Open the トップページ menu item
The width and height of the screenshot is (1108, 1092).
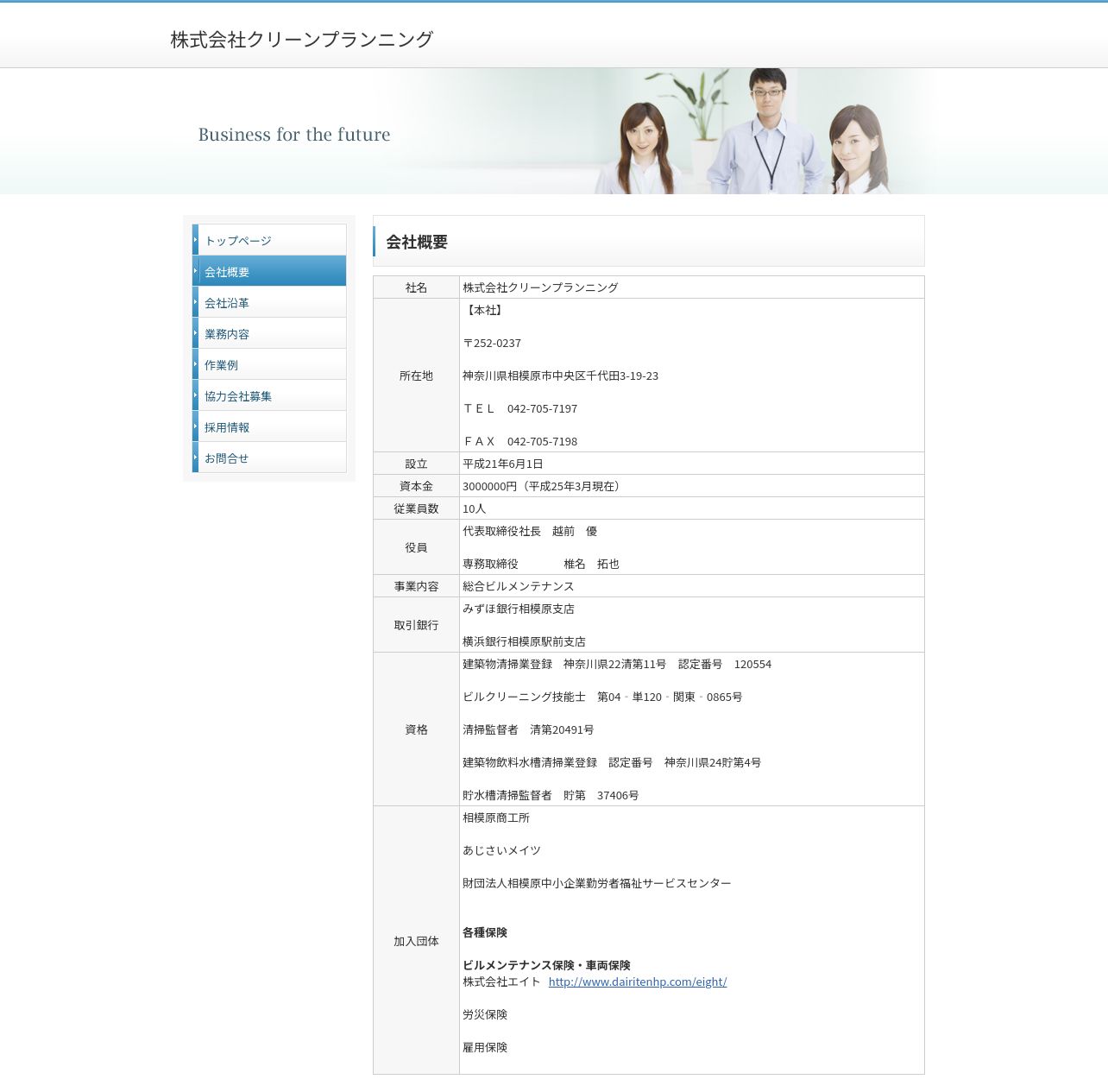(x=269, y=240)
